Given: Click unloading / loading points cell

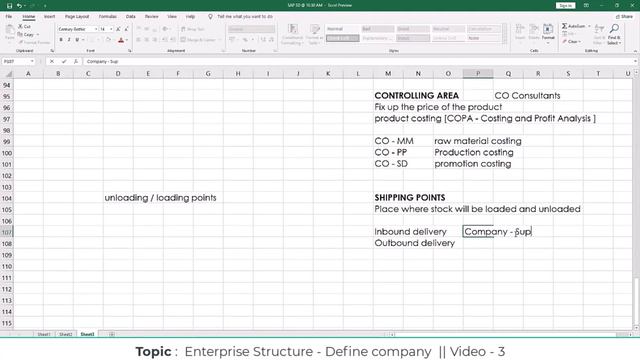Looking at the screenshot, I should 160,198.
